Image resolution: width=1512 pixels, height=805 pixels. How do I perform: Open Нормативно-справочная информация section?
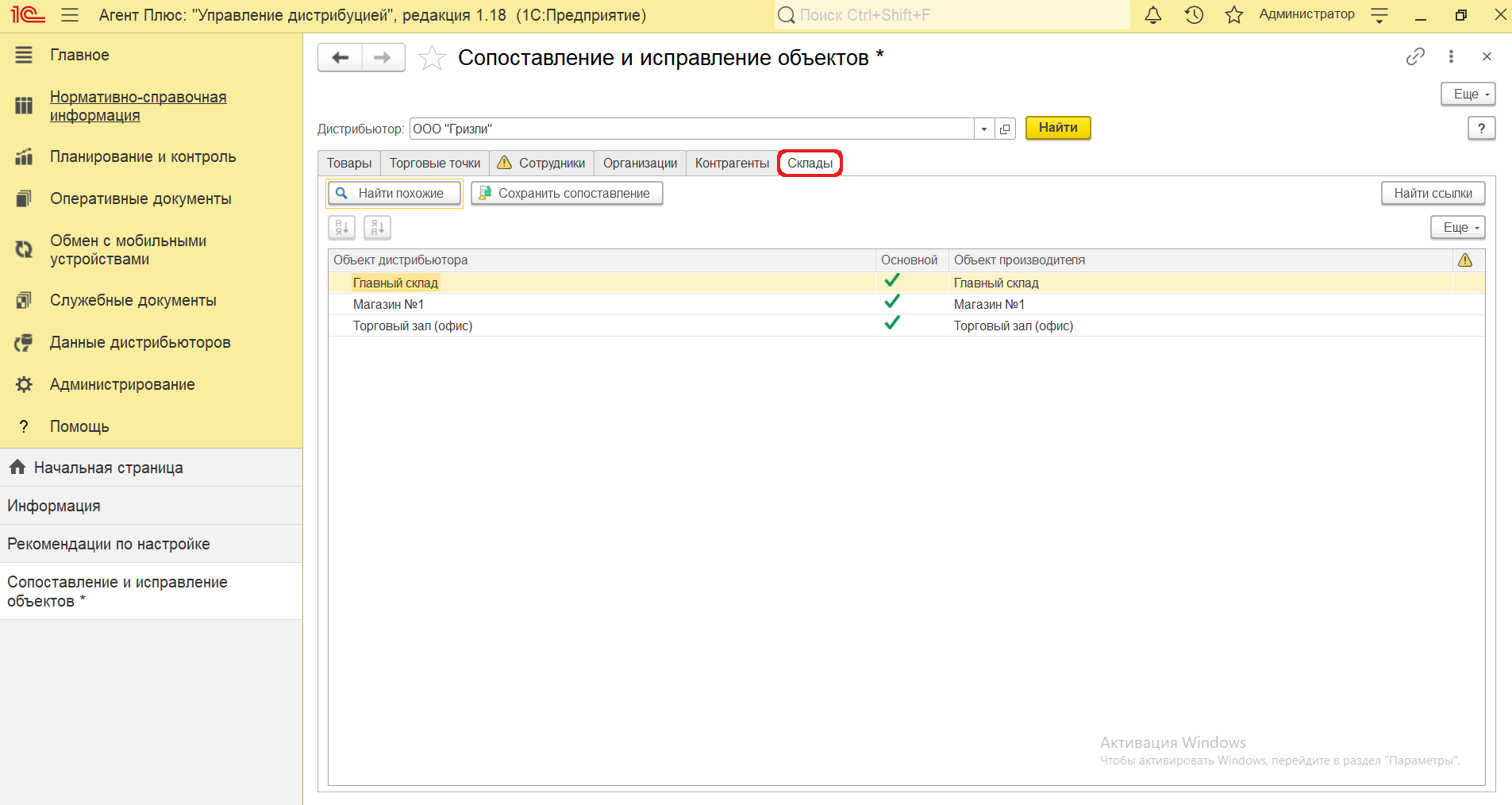138,106
